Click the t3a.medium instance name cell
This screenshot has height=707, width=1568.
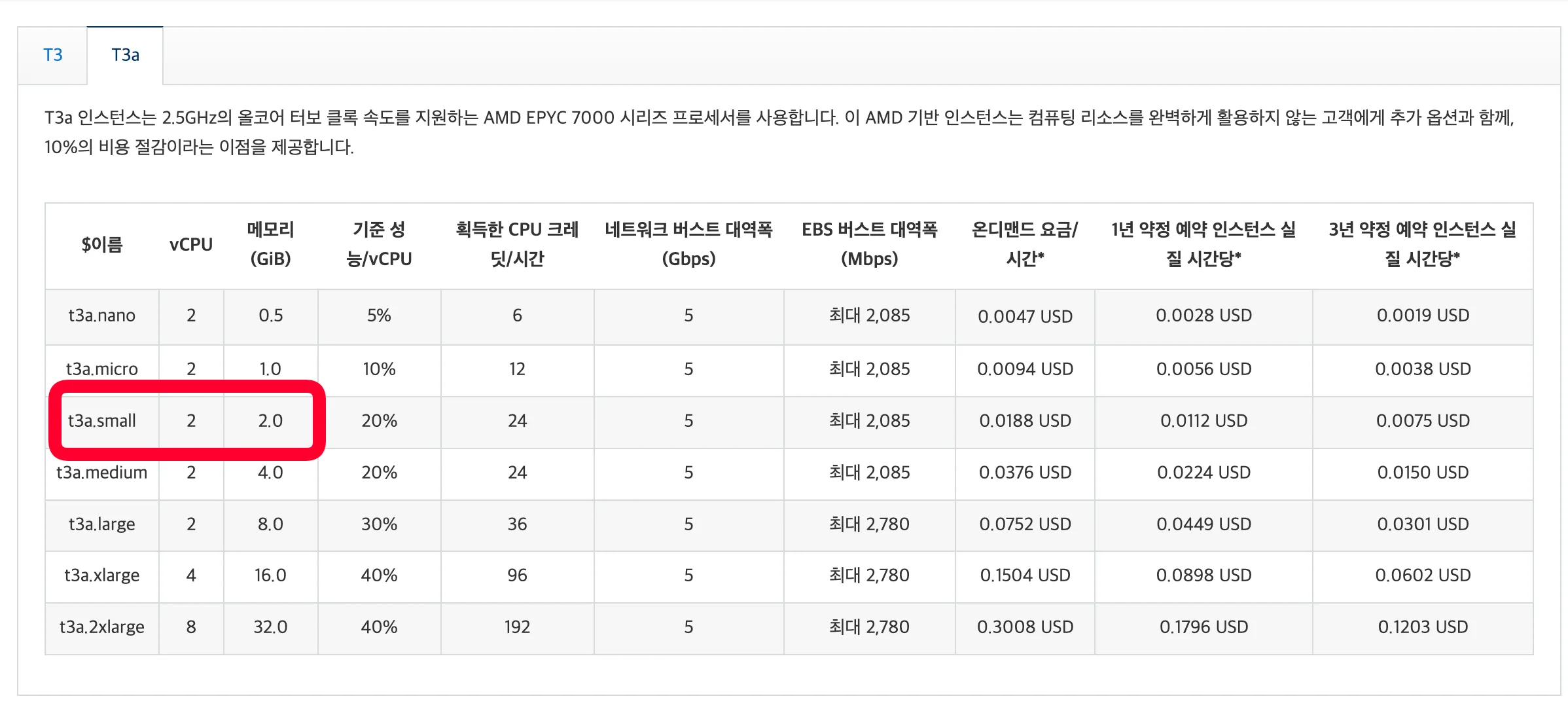101,472
